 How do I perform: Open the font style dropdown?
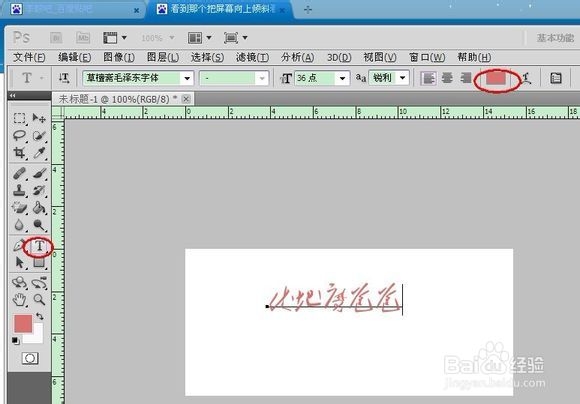(262, 78)
